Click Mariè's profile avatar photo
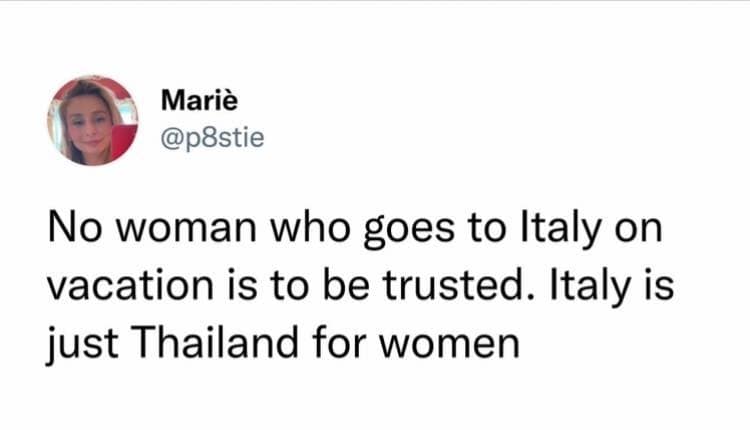The height and width of the screenshot is (430, 750). (91, 120)
